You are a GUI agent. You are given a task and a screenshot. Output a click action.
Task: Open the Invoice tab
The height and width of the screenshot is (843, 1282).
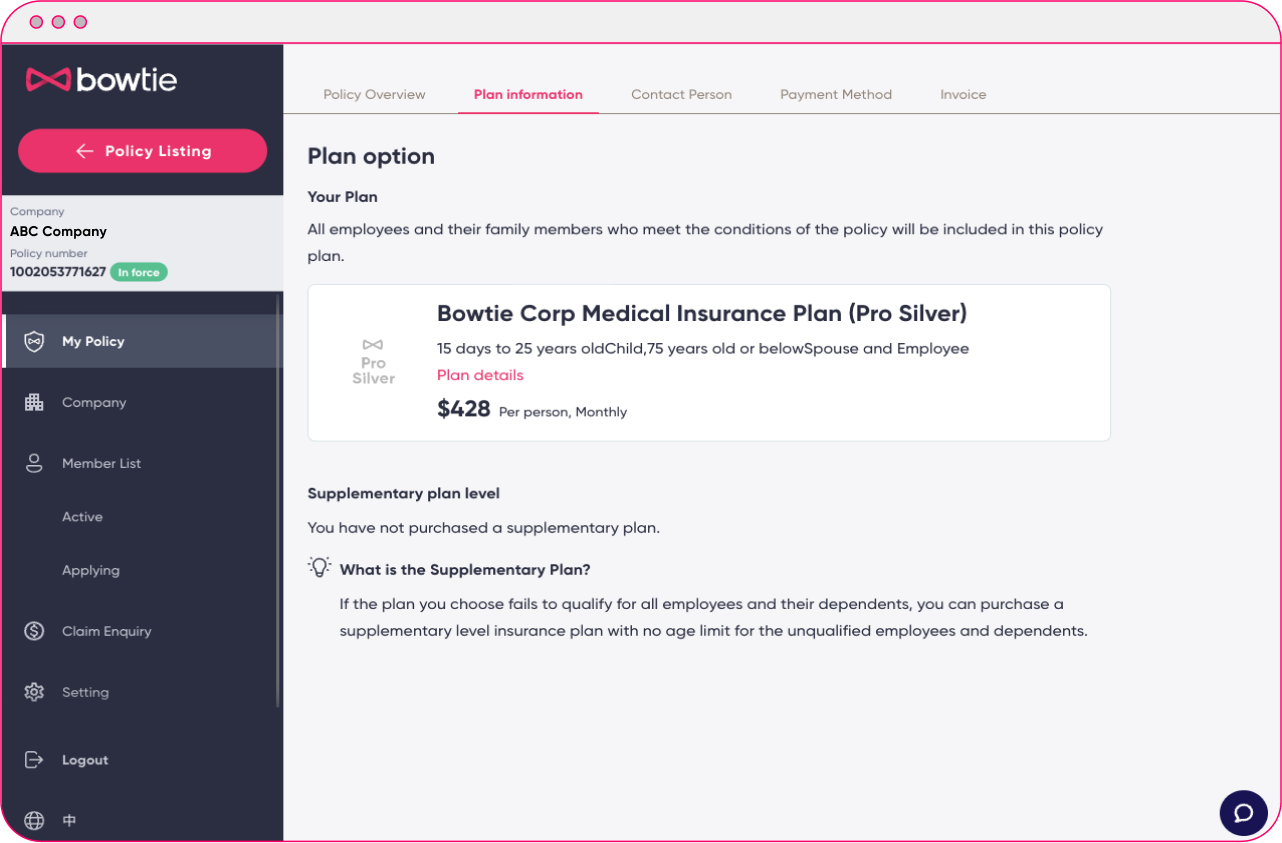click(963, 94)
